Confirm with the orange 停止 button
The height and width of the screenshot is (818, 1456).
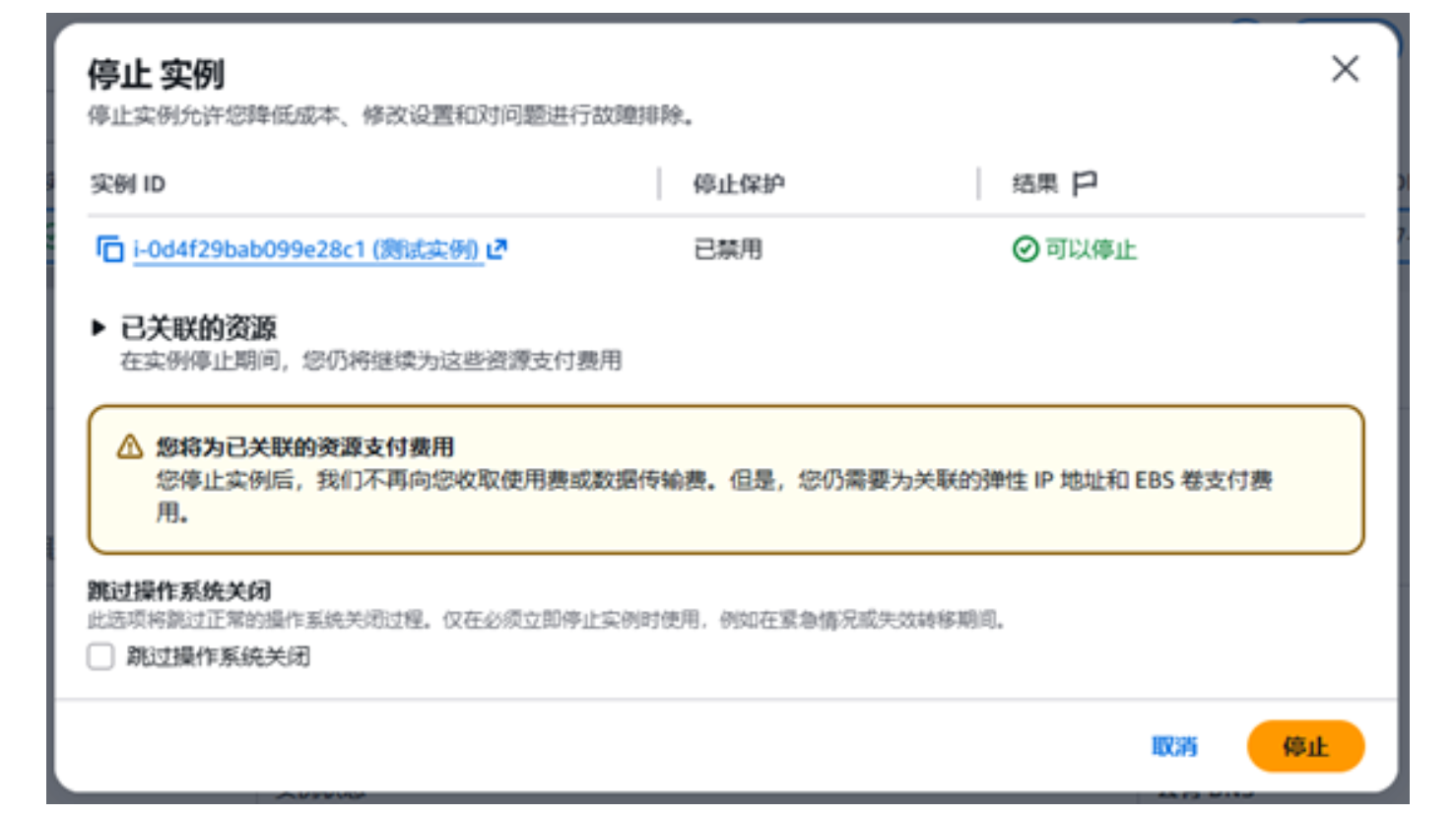tap(1305, 746)
